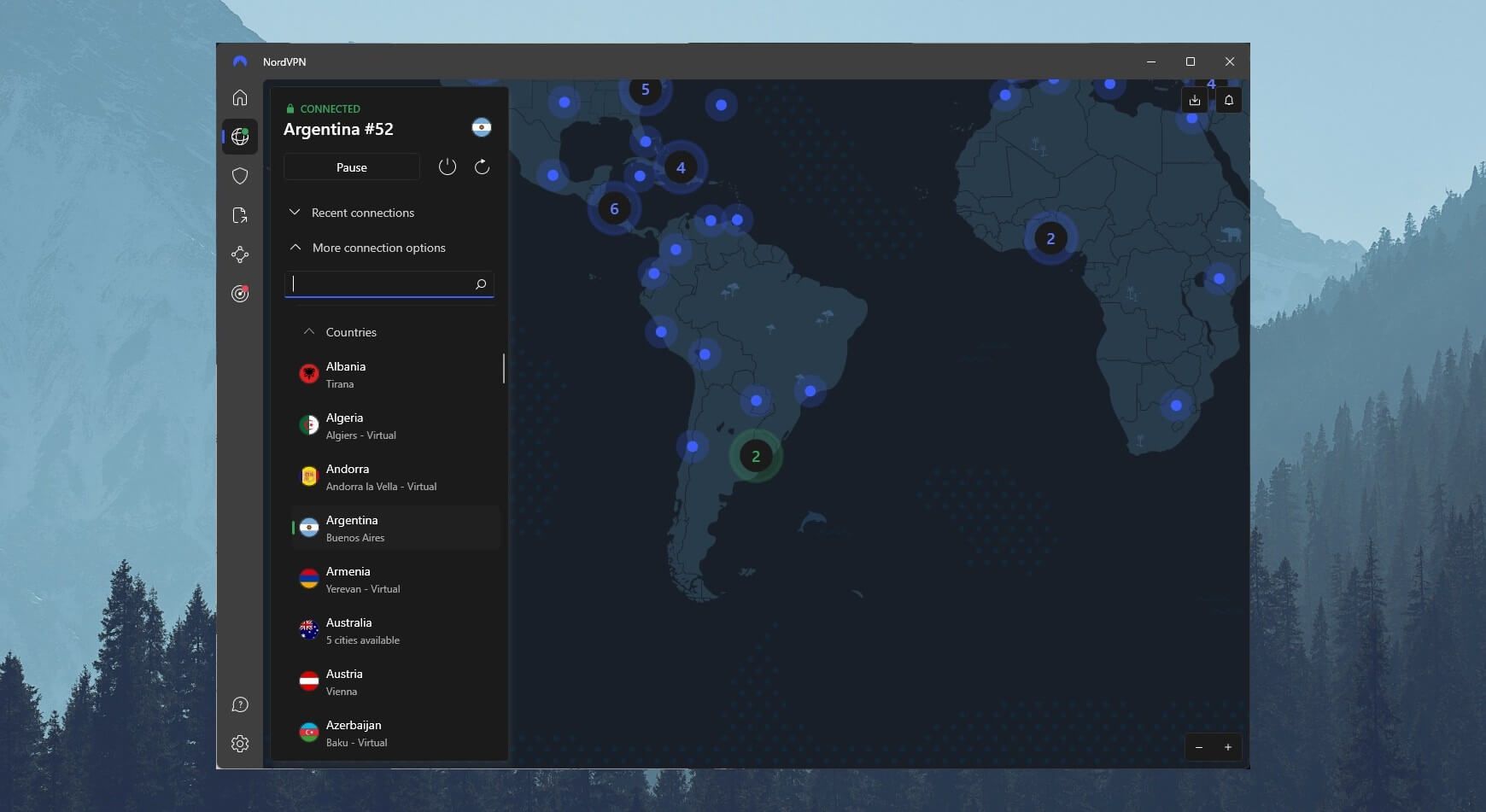1486x812 pixels.
Task: Click the North America cluster marker 5
Action: tap(645, 89)
